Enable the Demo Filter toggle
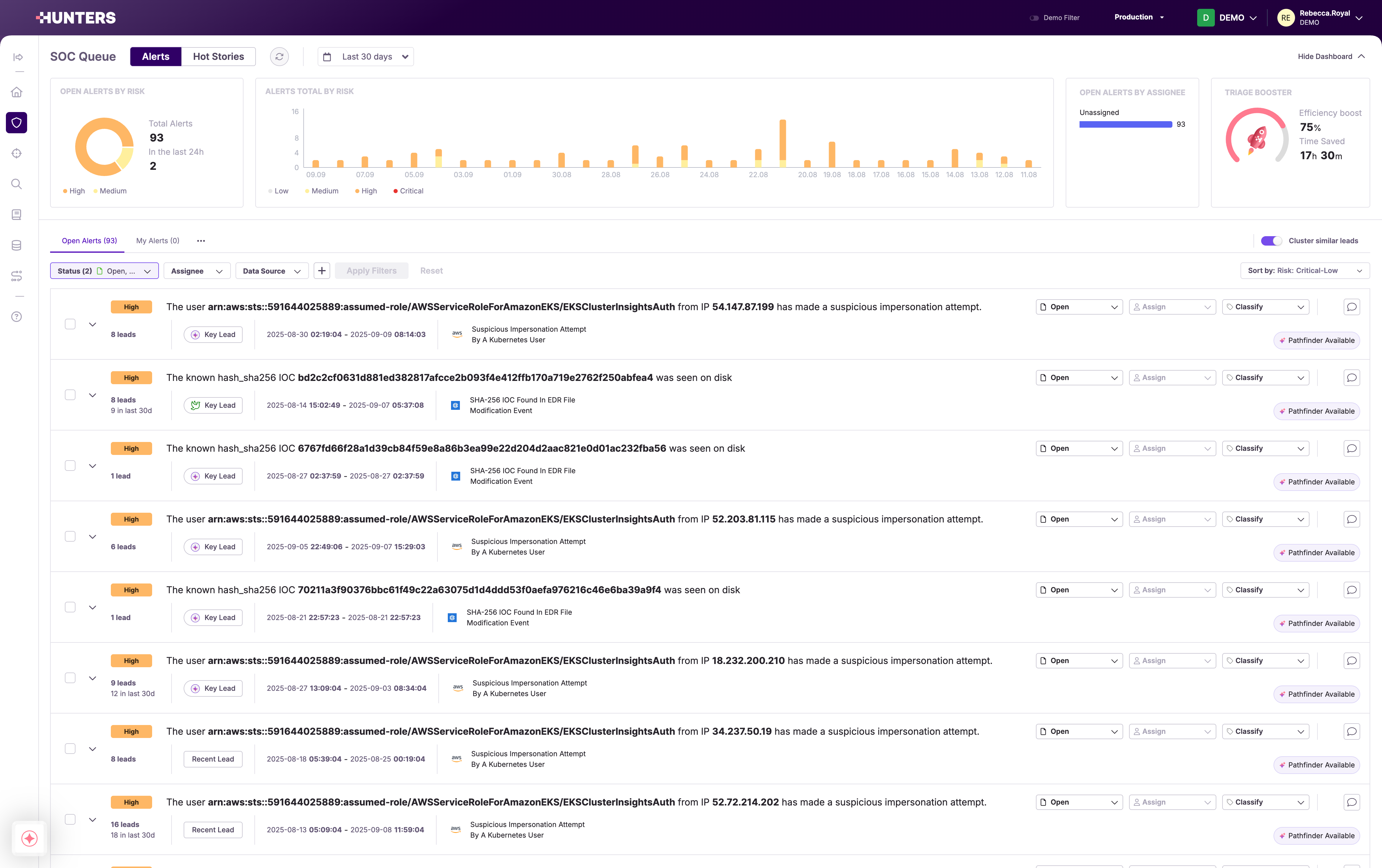 click(1034, 18)
